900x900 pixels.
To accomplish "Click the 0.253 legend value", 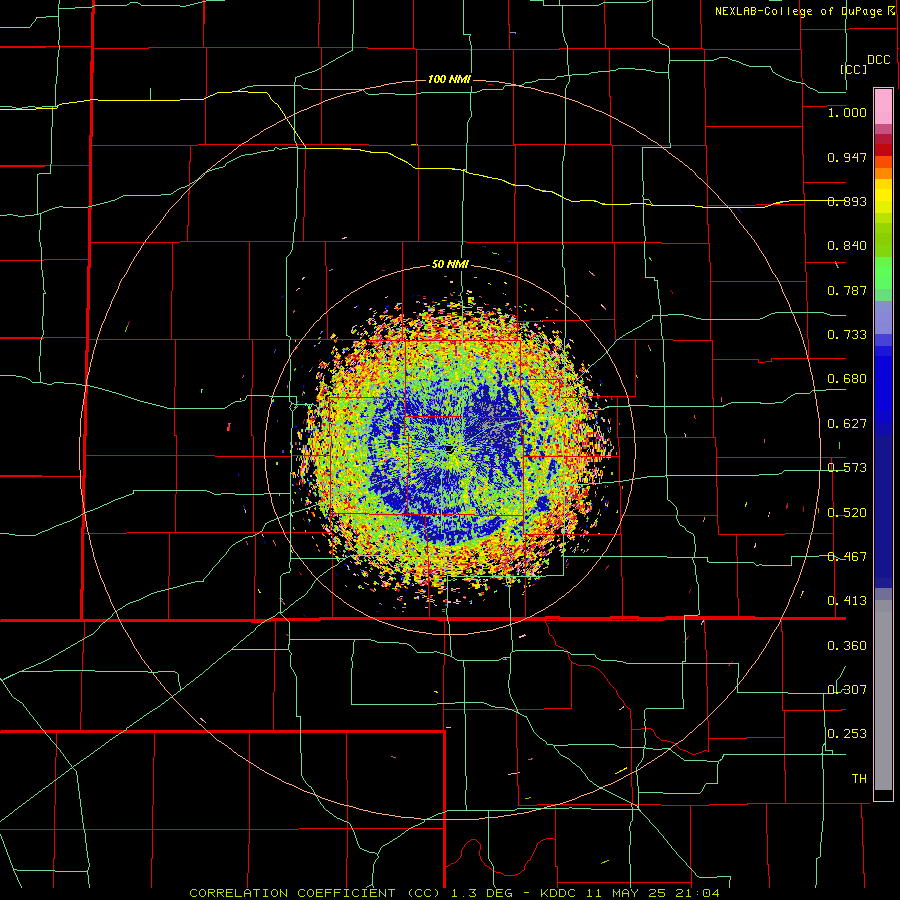I will pos(847,734).
